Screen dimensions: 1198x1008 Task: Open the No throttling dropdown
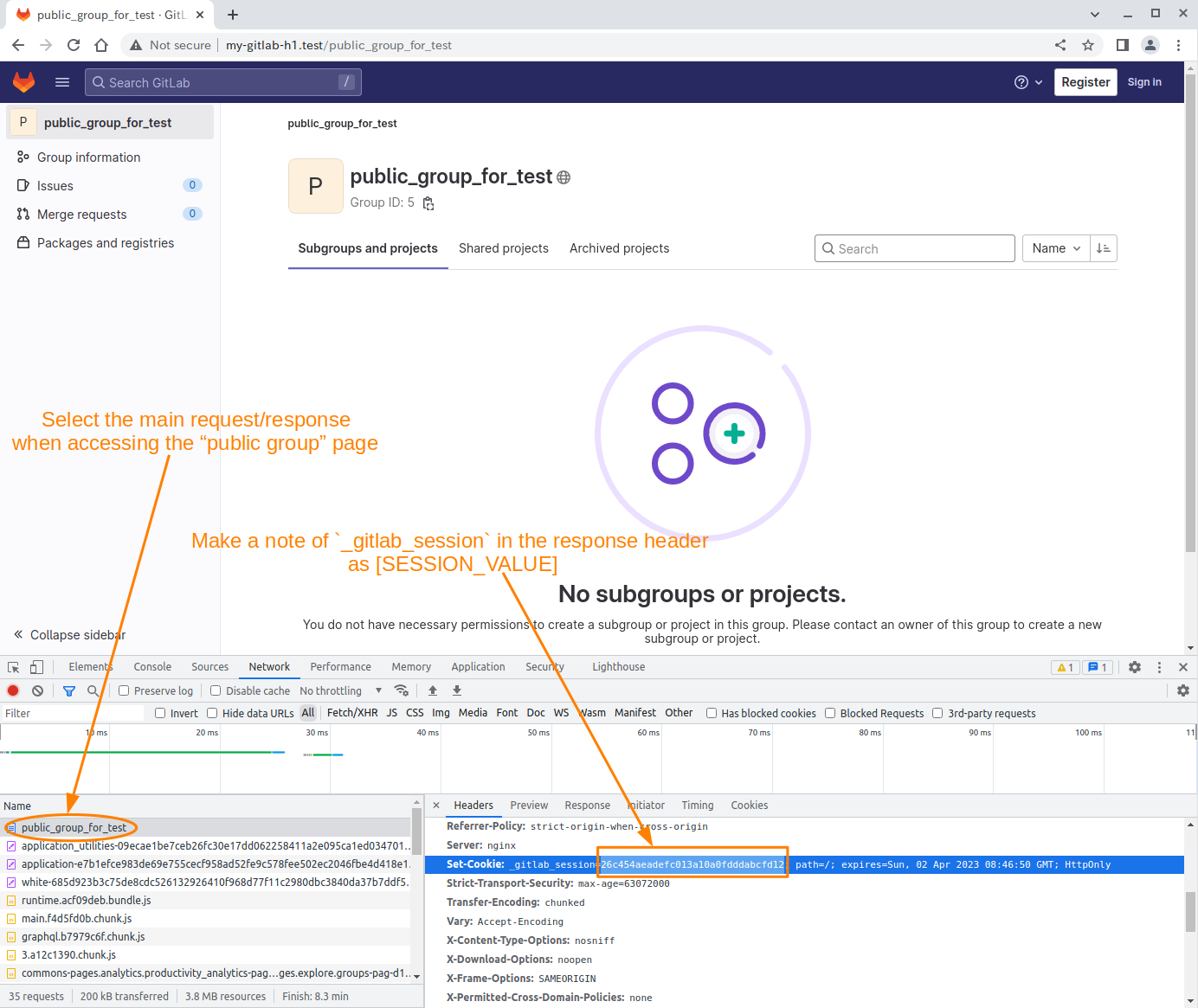click(x=340, y=690)
